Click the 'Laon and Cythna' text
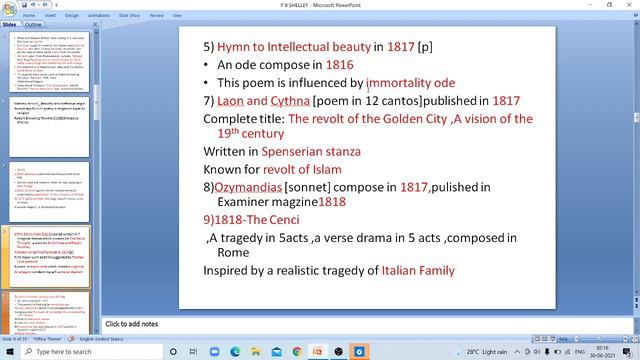The height and width of the screenshot is (360, 640). pos(263,101)
